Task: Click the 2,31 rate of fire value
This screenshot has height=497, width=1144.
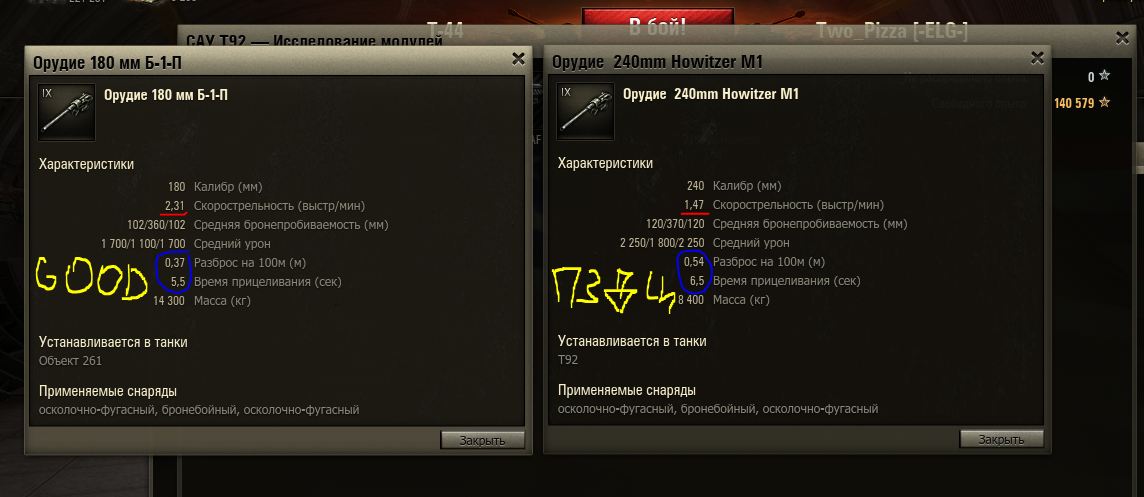Action: pos(175,206)
